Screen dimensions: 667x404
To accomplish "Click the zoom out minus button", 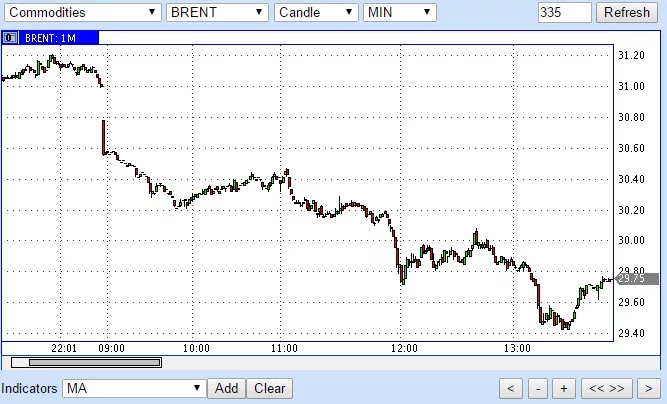I will (x=538, y=388).
